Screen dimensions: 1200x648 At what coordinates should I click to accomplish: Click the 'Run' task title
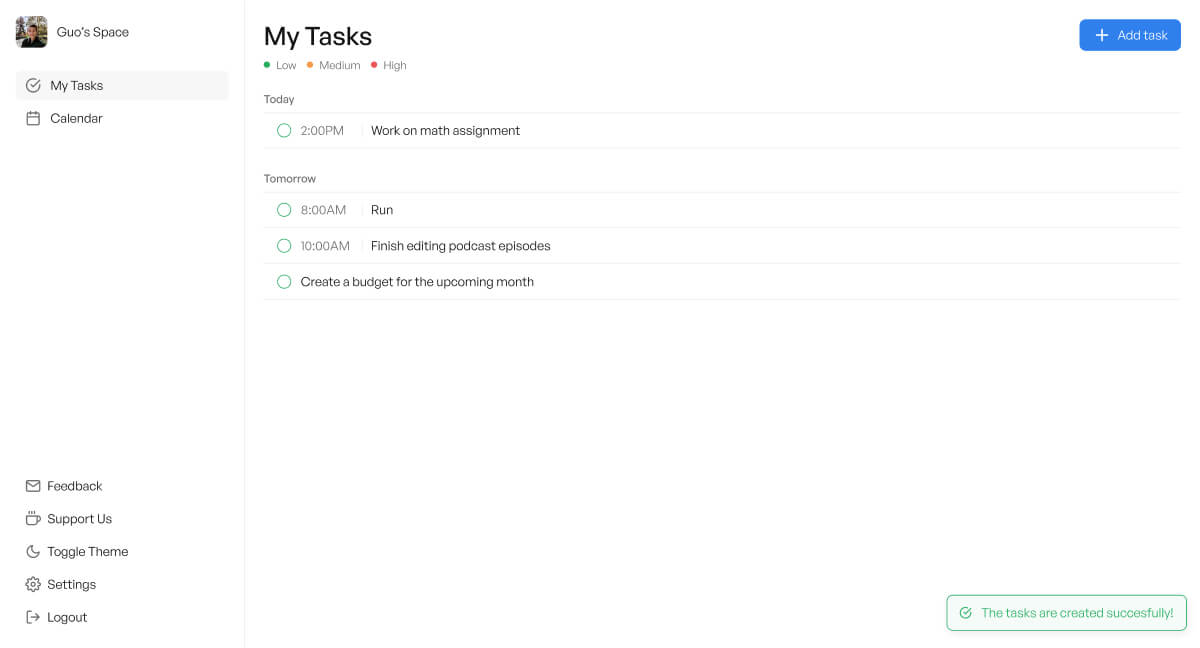point(382,210)
